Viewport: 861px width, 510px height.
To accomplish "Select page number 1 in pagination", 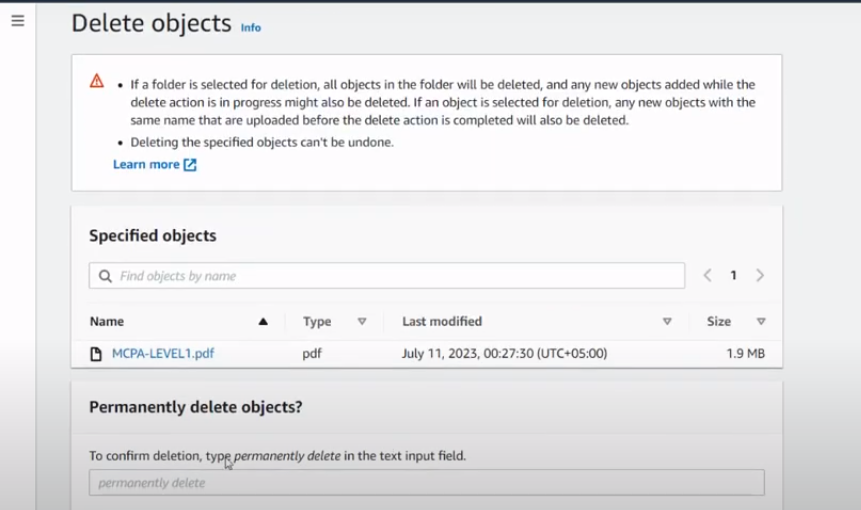I will (733, 276).
